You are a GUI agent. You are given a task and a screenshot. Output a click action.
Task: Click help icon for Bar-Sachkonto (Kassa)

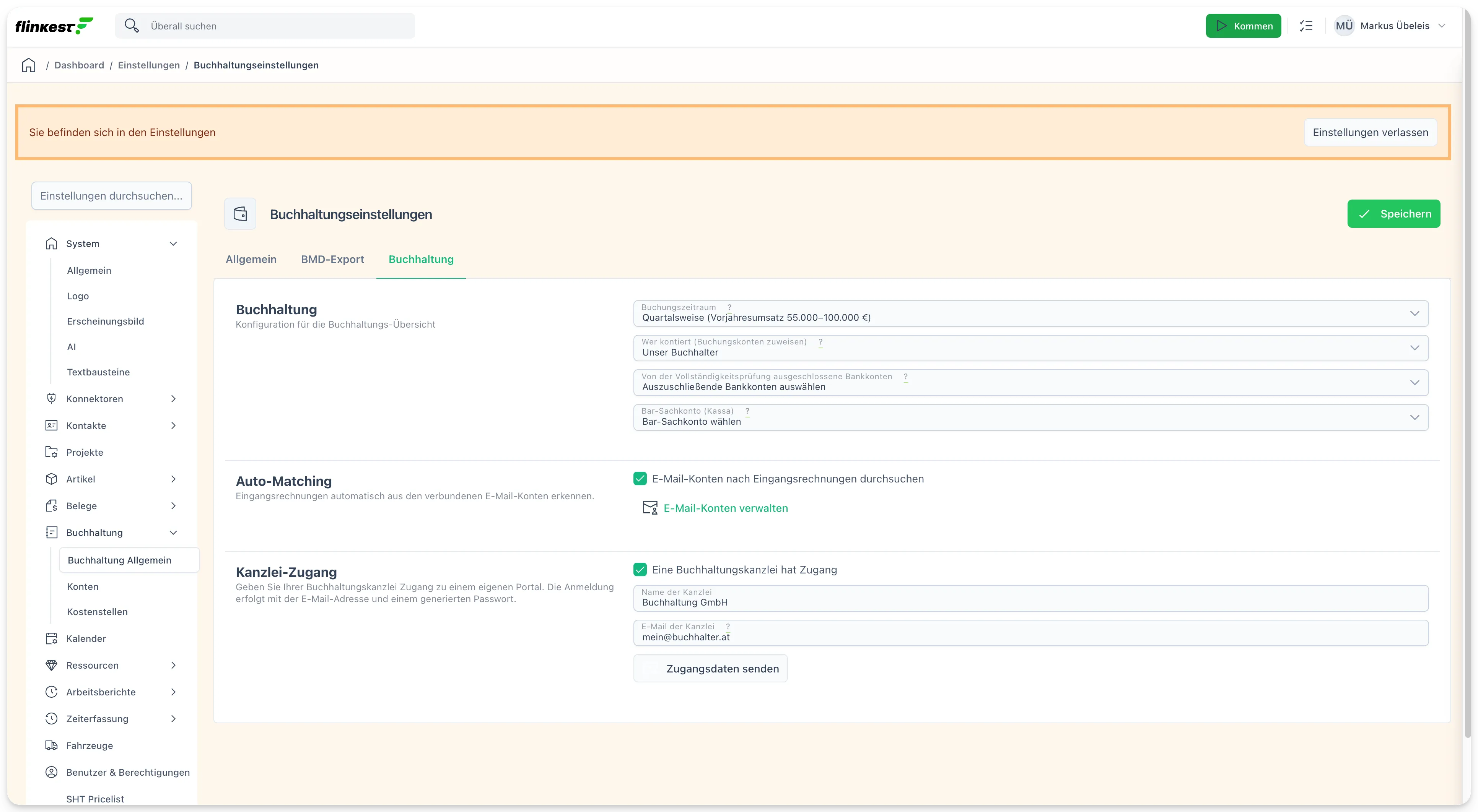(x=747, y=411)
